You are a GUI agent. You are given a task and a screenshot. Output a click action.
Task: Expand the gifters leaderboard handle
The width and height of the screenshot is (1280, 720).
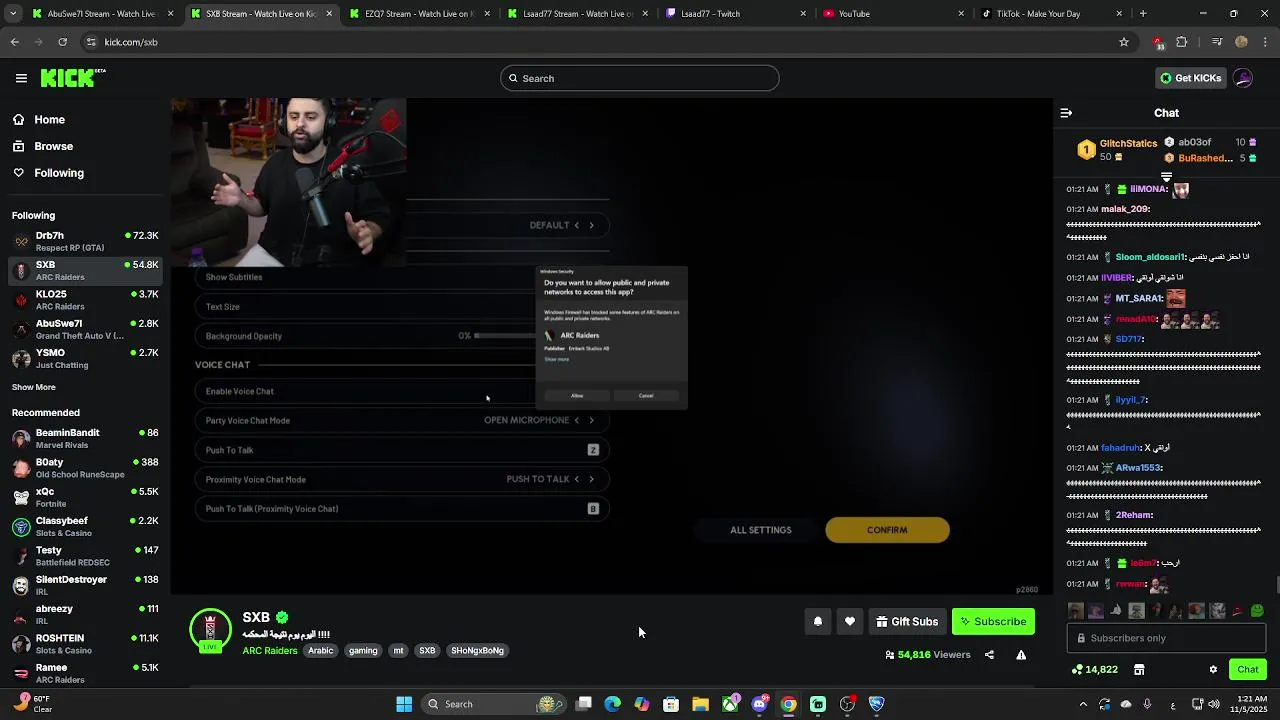click(x=1166, y=176)
